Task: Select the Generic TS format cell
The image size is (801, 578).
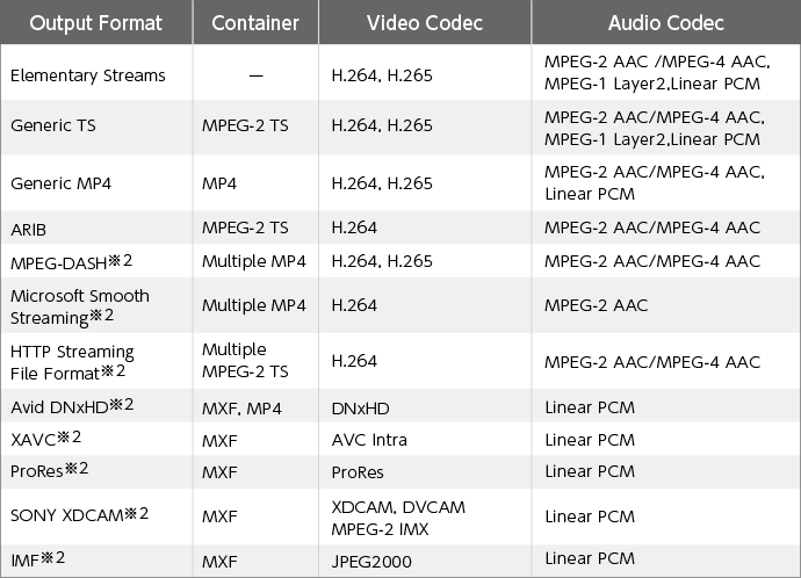Action: [x=53, y=126]
